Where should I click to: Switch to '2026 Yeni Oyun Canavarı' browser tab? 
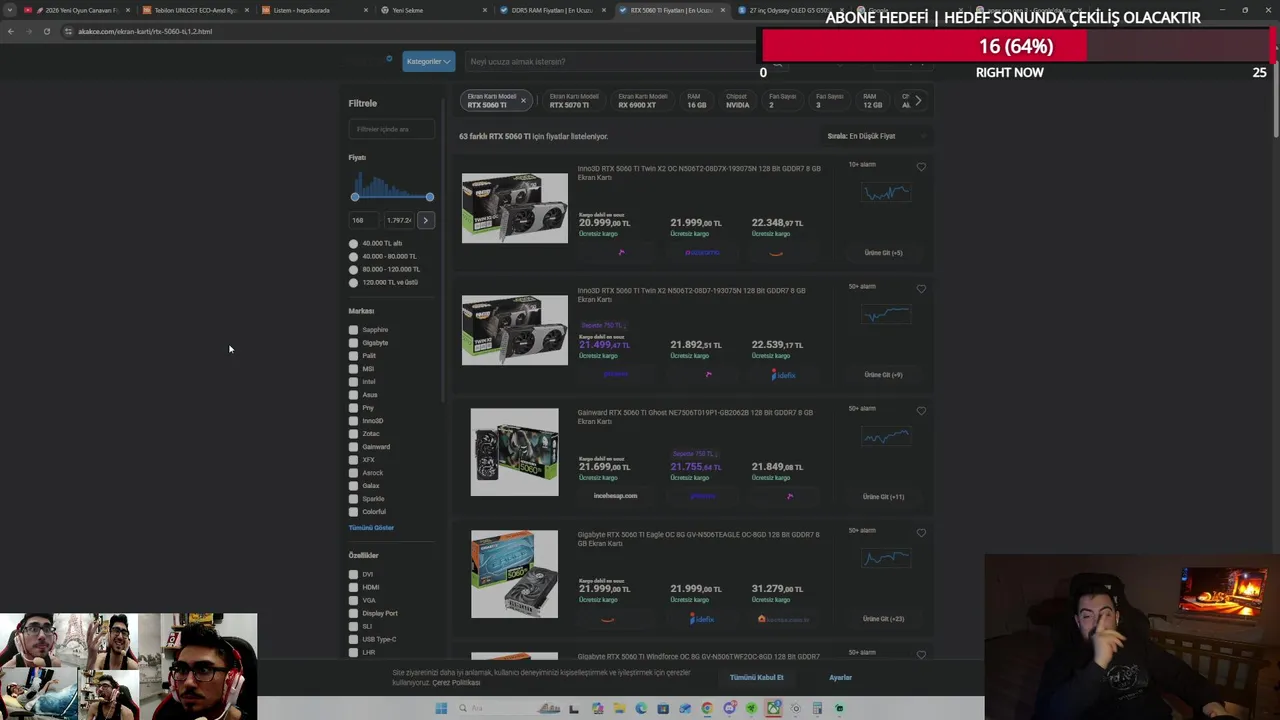(75, 10)
